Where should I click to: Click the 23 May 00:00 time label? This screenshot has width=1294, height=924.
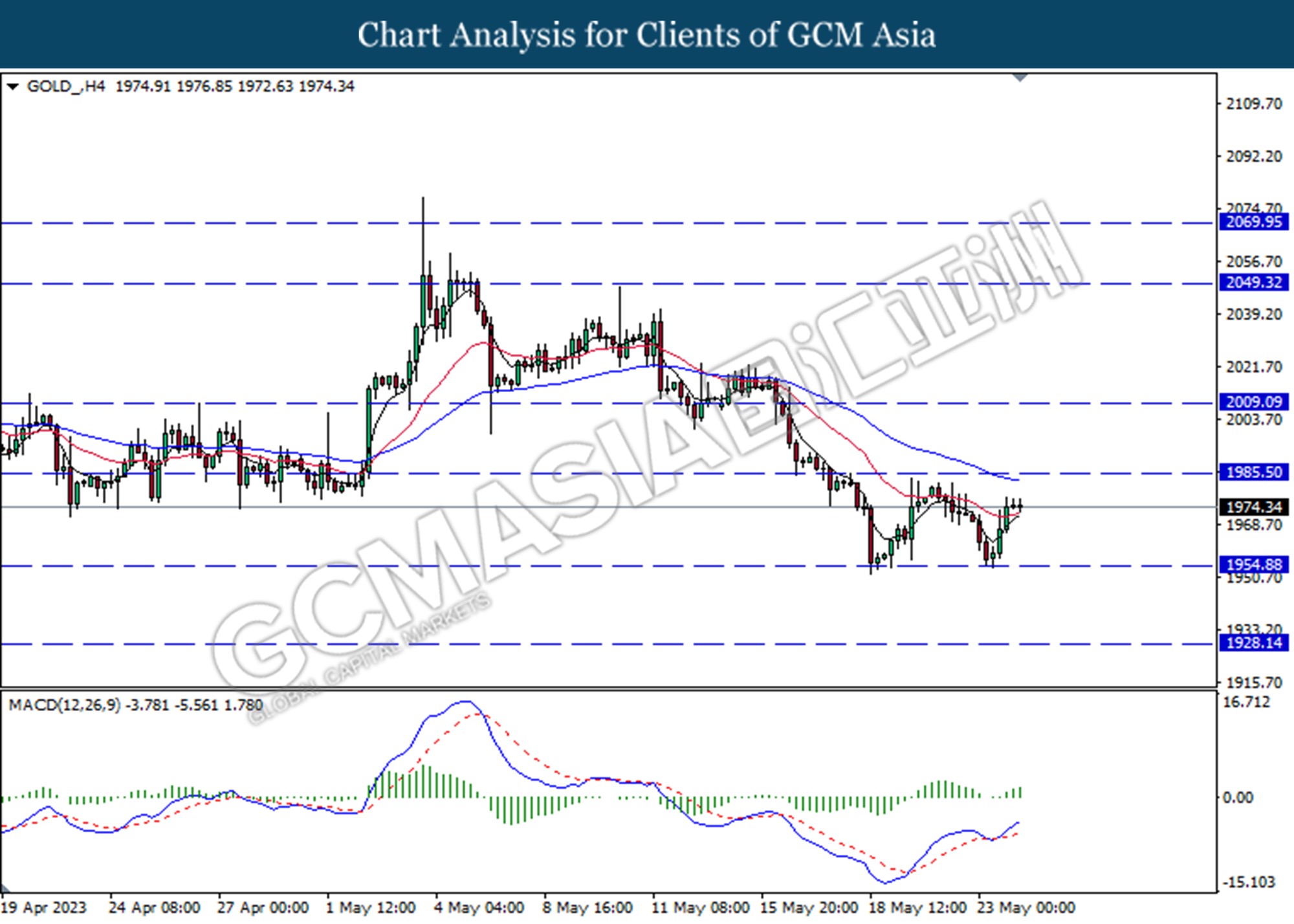(1026, 908)
